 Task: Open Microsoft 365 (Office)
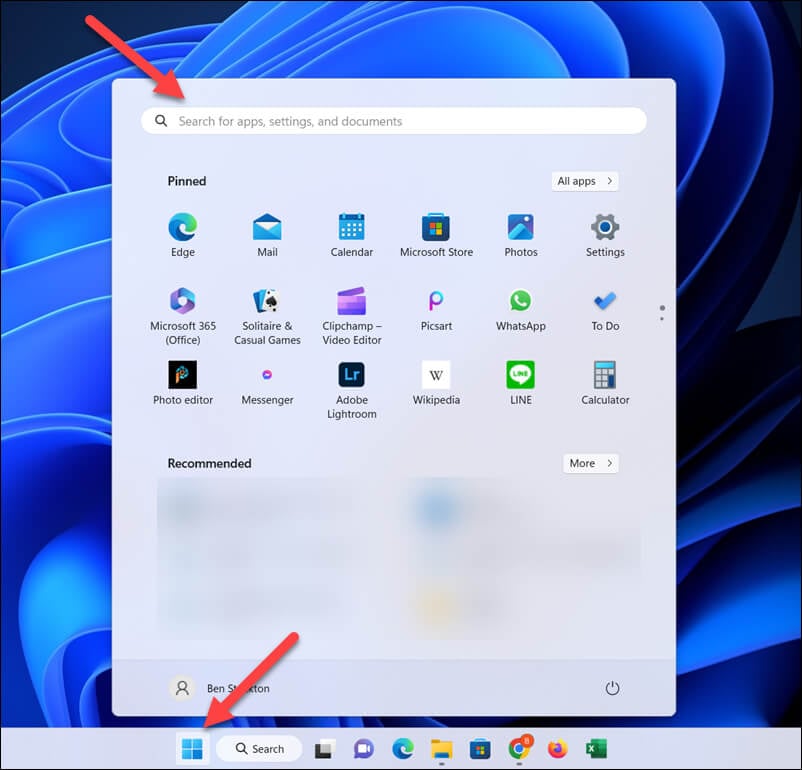coord(183,316)
